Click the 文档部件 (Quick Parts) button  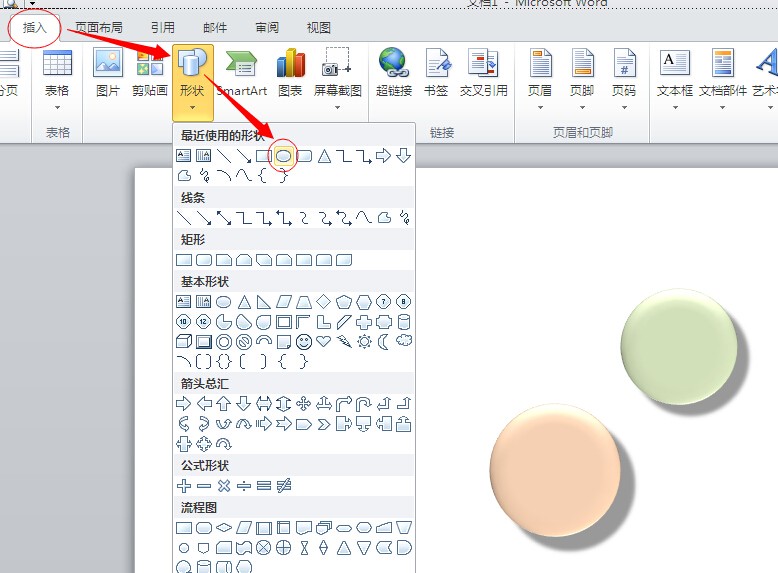coord(722,73)
